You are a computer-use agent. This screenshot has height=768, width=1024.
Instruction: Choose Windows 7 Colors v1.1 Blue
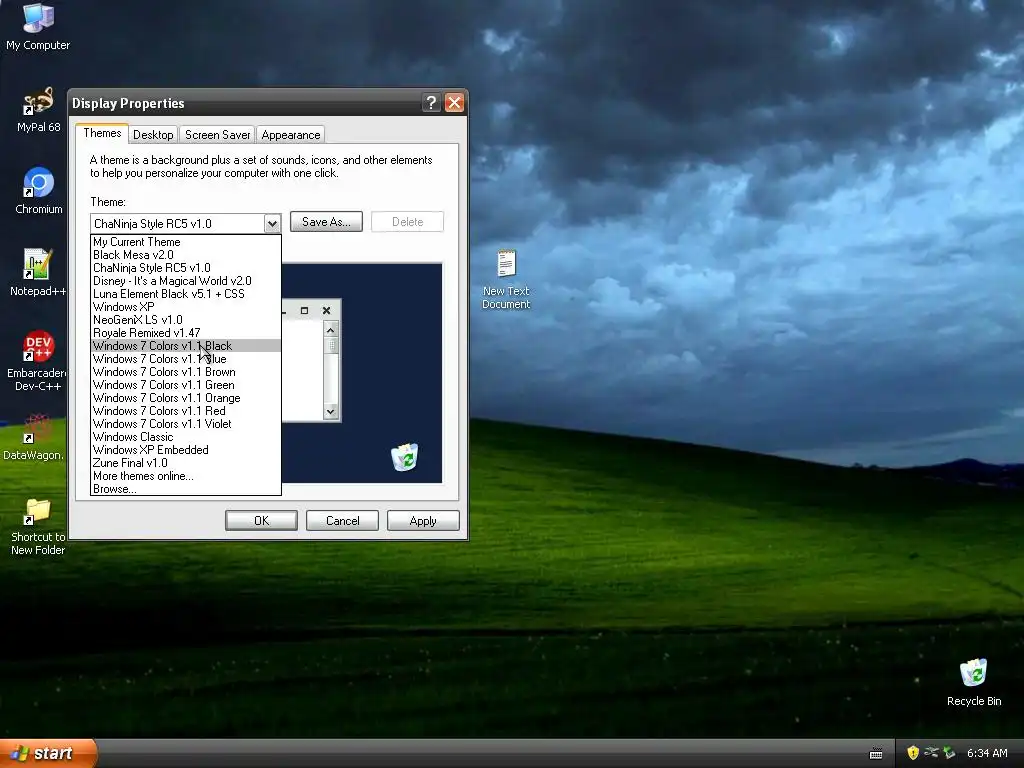(x=186, y=359)
